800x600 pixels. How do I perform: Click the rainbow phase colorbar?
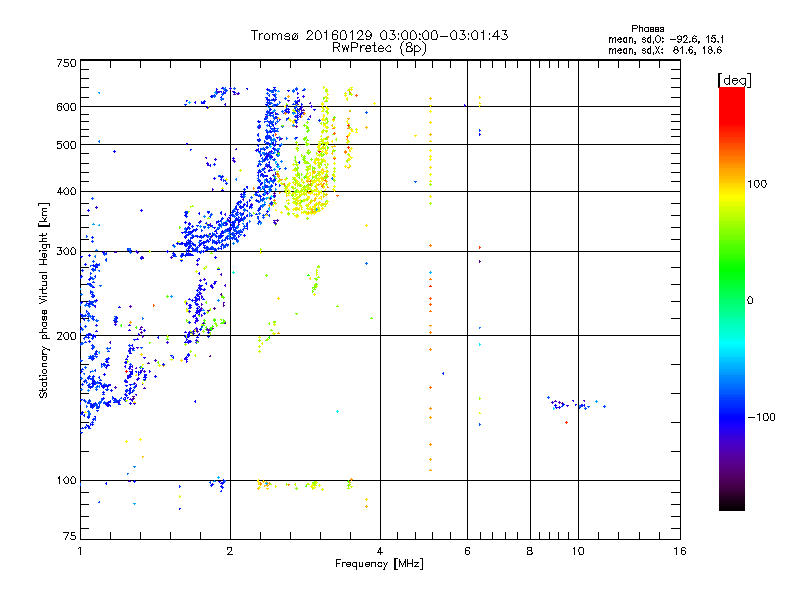pos(732,298)
